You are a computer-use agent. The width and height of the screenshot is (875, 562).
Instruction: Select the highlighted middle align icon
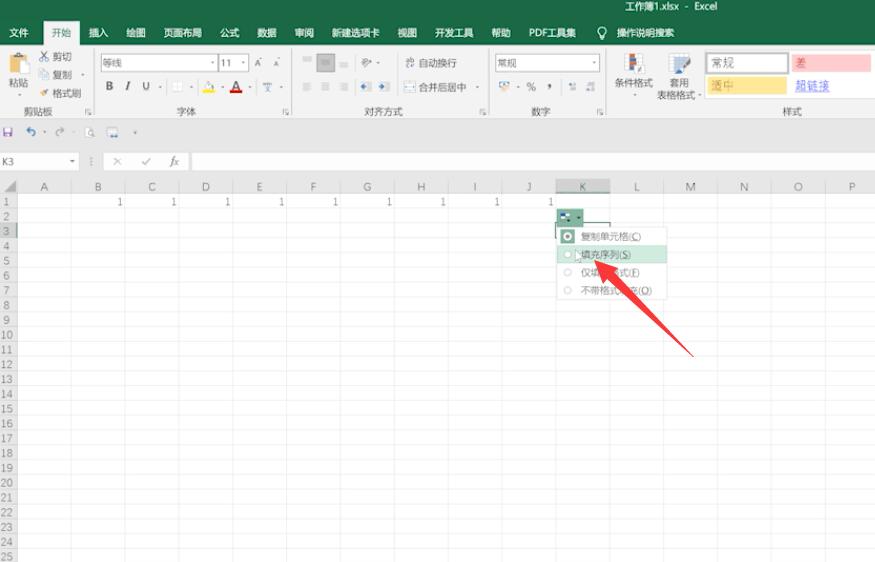[325, 63]
